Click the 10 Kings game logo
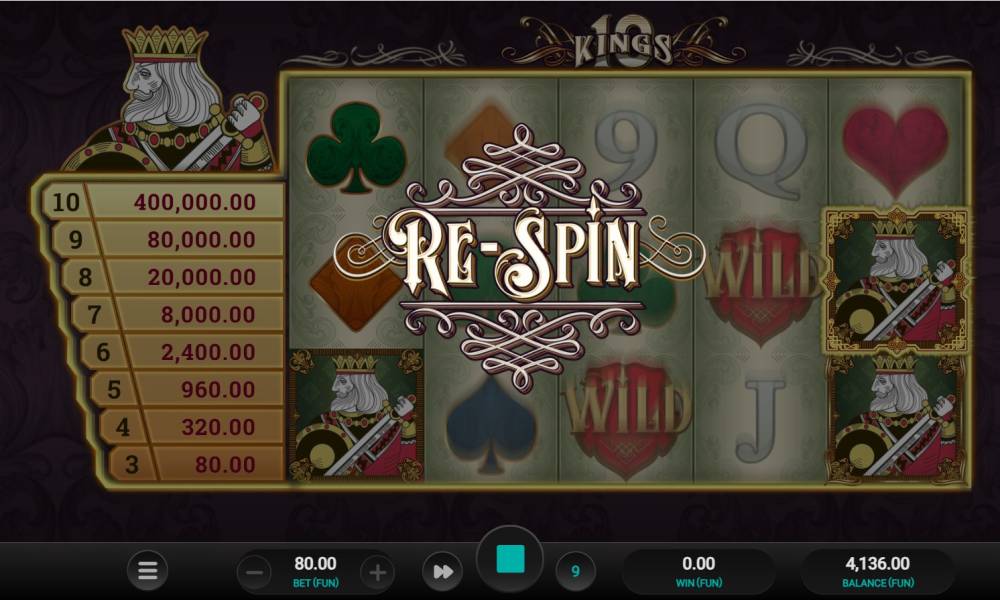1000x600 pixels. pos(622,41)
